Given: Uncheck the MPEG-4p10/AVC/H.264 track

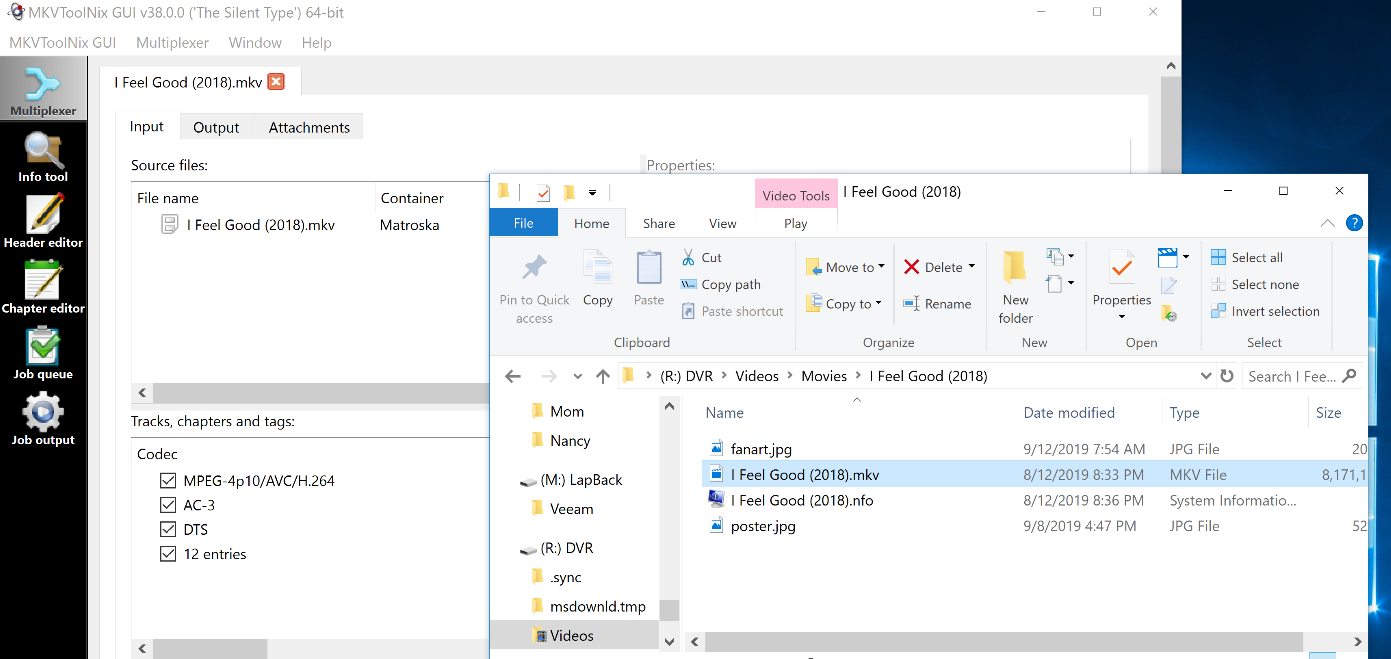Looking at the screenshot, I should pos(168,481).
